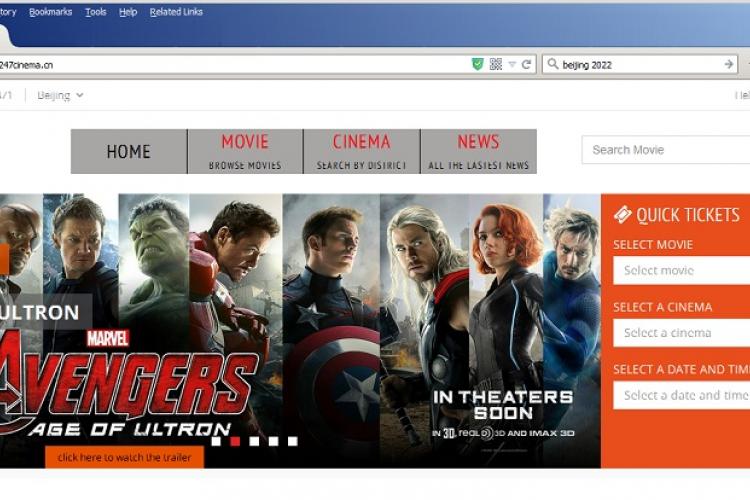Viewport: 750px width, 500px height.
Task: Click the Search Movie input field
Action: coord(666,150)
